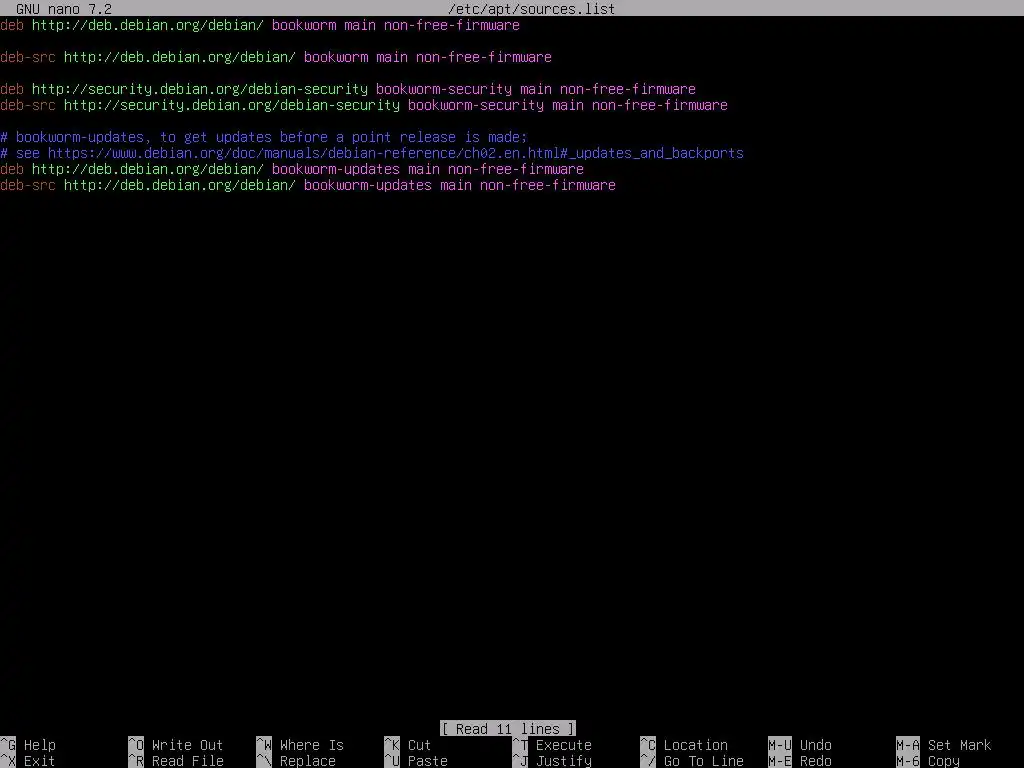Click the deb-src bookworm-updates line
Screen dimensions: 1024x768
click(308, 185)
